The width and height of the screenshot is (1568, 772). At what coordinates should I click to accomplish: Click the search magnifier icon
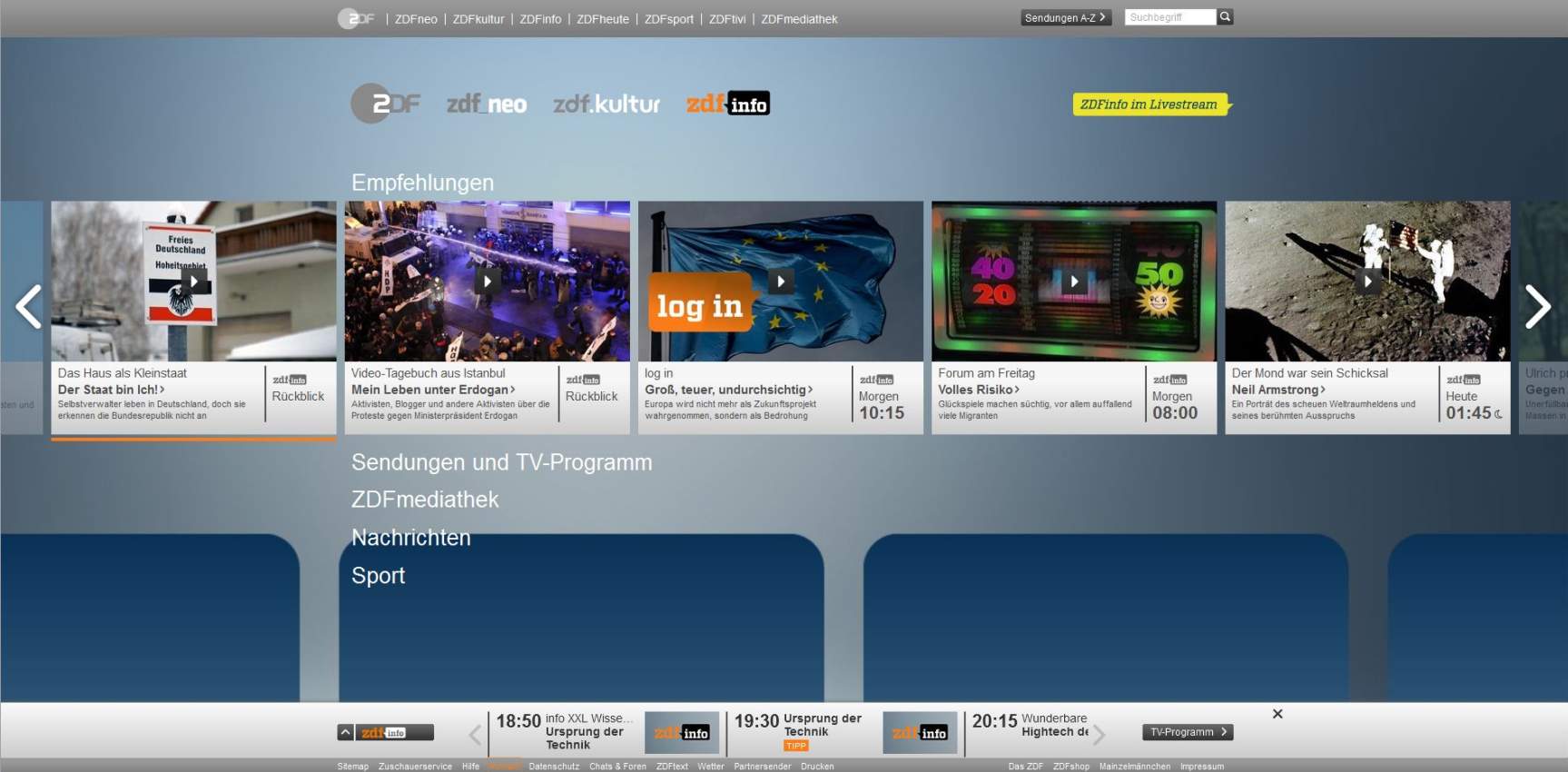[1225, 17]
